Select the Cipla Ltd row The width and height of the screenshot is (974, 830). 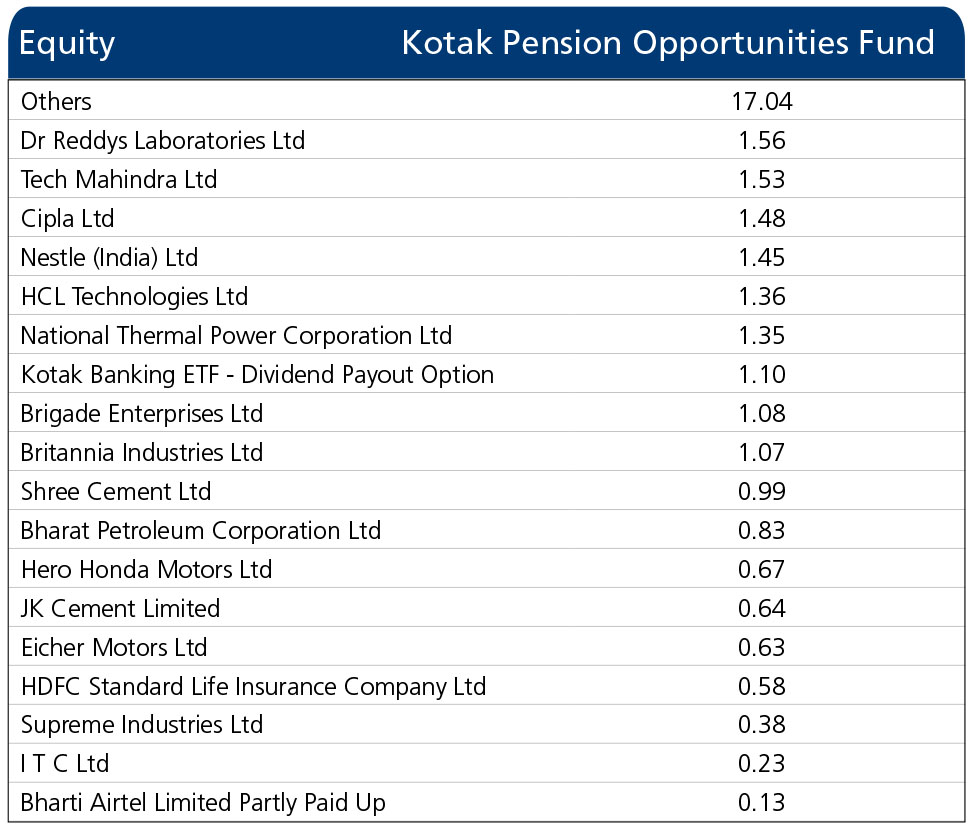pyautogui.click(x=68, y=218)
